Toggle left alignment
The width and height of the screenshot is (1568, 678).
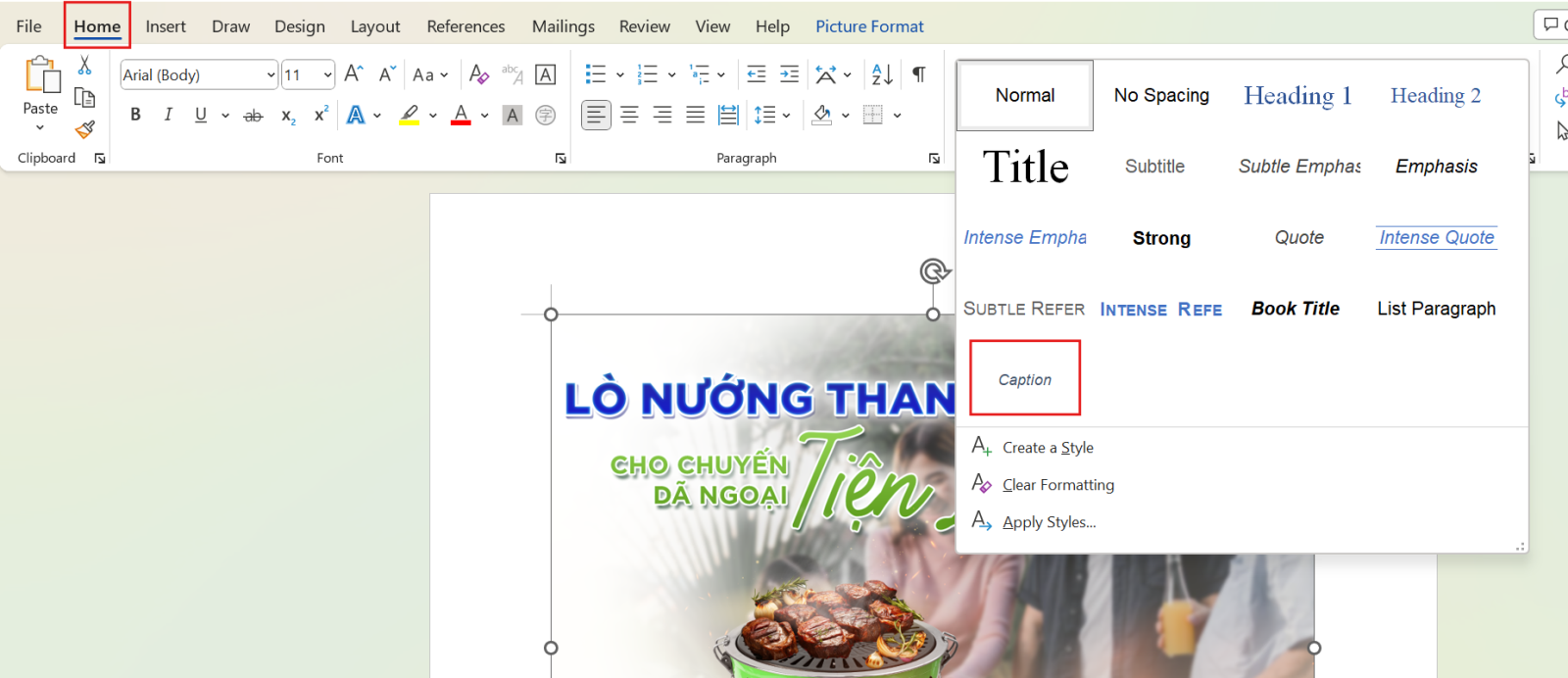click(596, 116)
